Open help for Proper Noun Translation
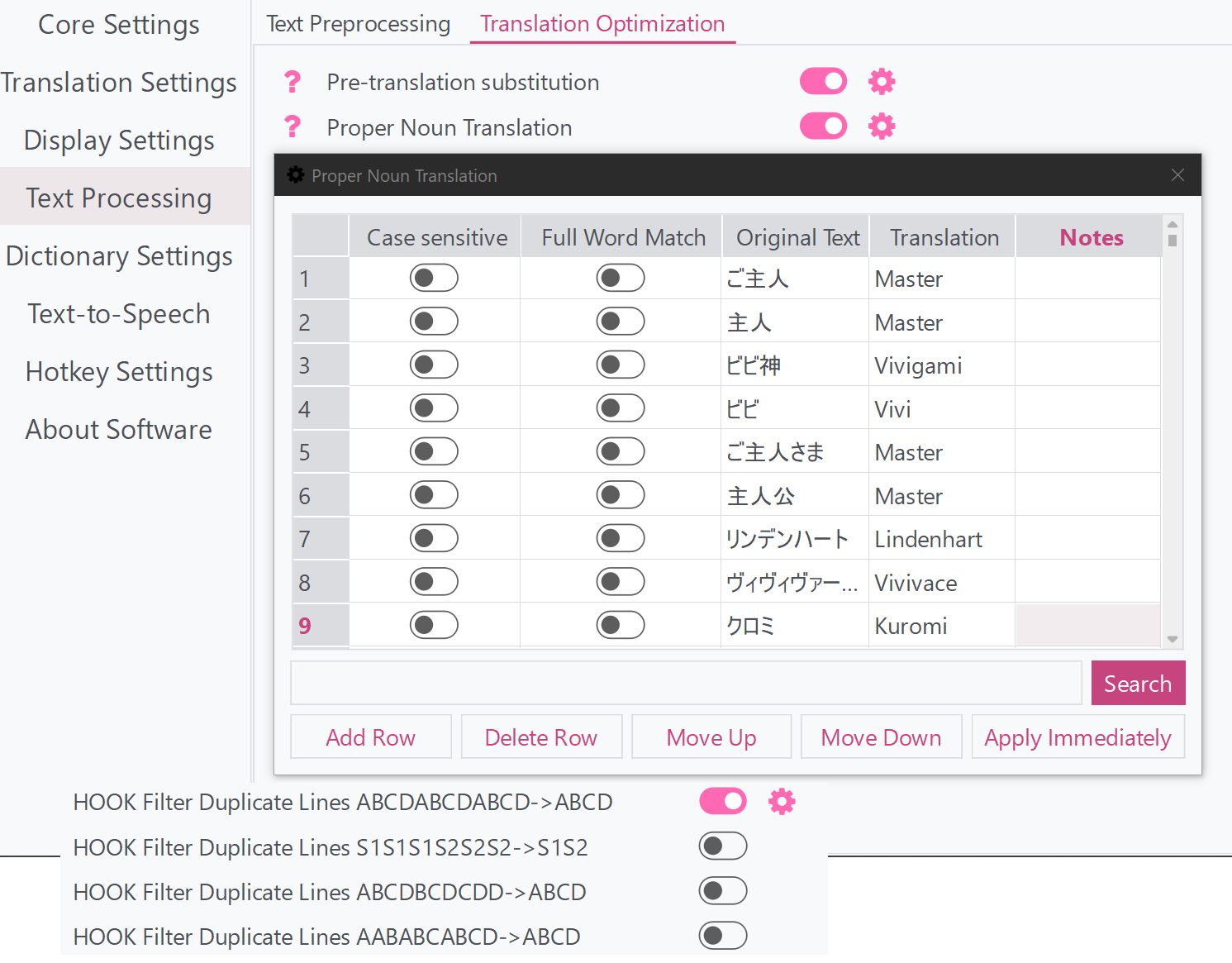1232x963 pixels. [x=292, y=126]
